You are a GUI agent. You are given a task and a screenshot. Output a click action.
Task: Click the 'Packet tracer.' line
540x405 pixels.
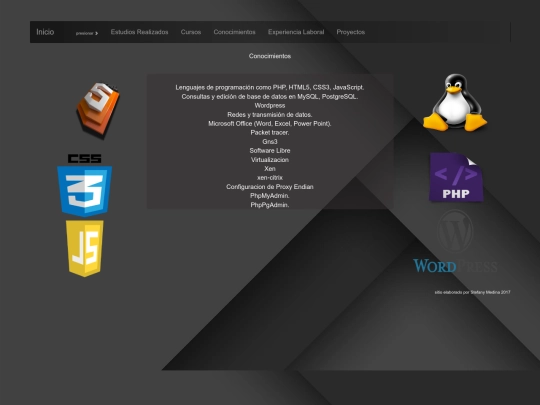(x=270, y=132)
